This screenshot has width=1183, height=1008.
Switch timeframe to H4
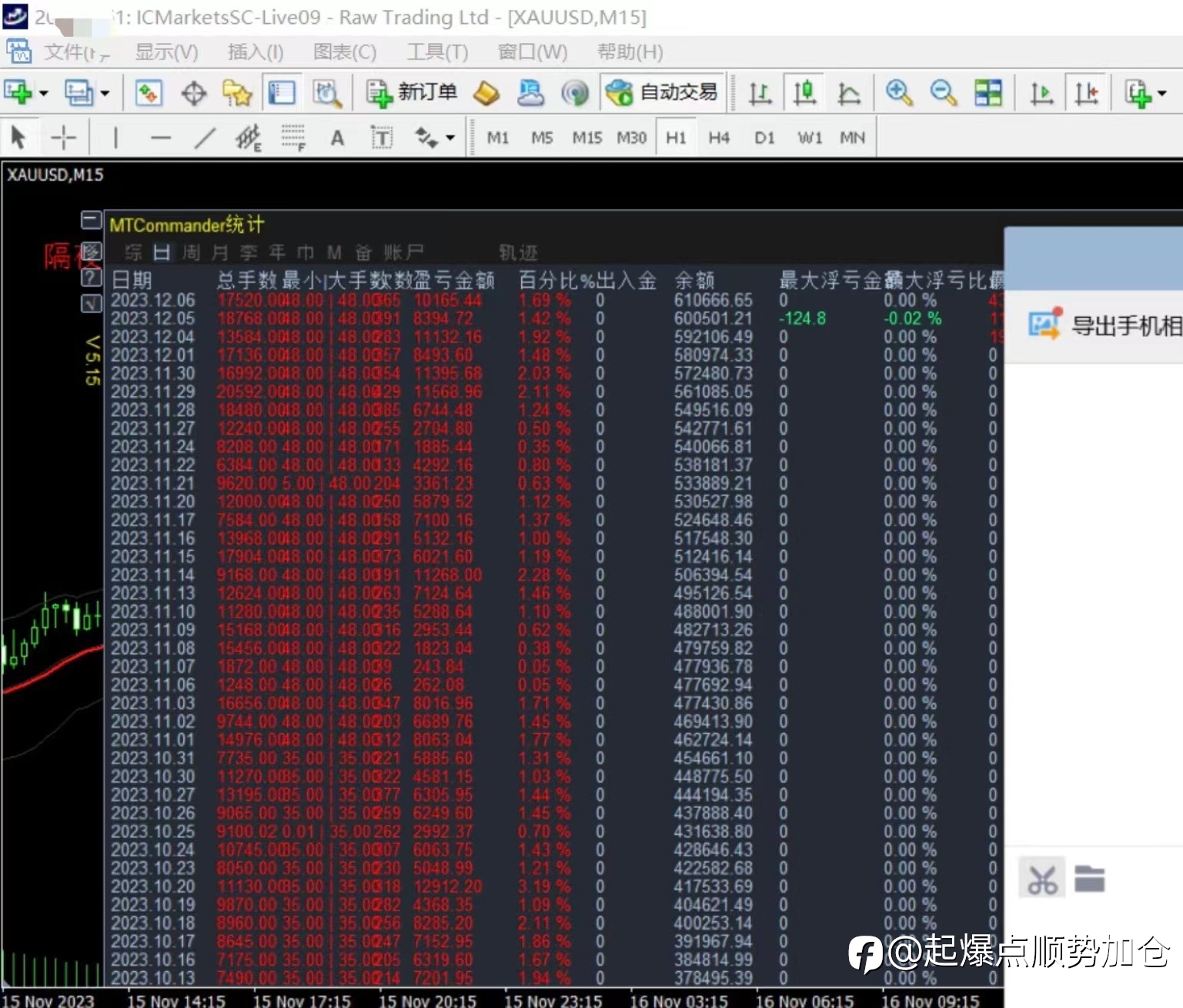719,138
